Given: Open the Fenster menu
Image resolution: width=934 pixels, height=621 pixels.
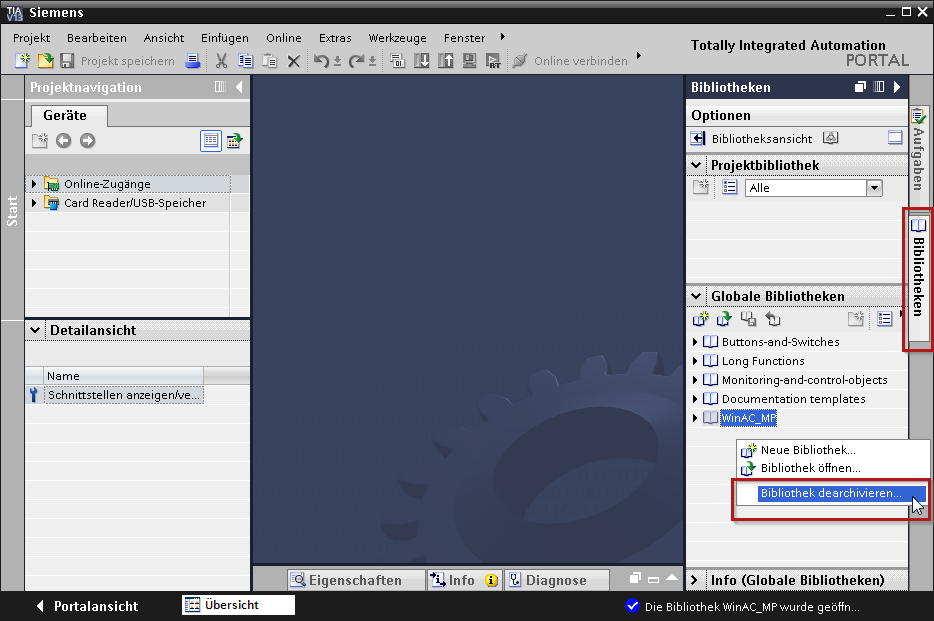Looking at the screenshot, I should coord(464,38).
